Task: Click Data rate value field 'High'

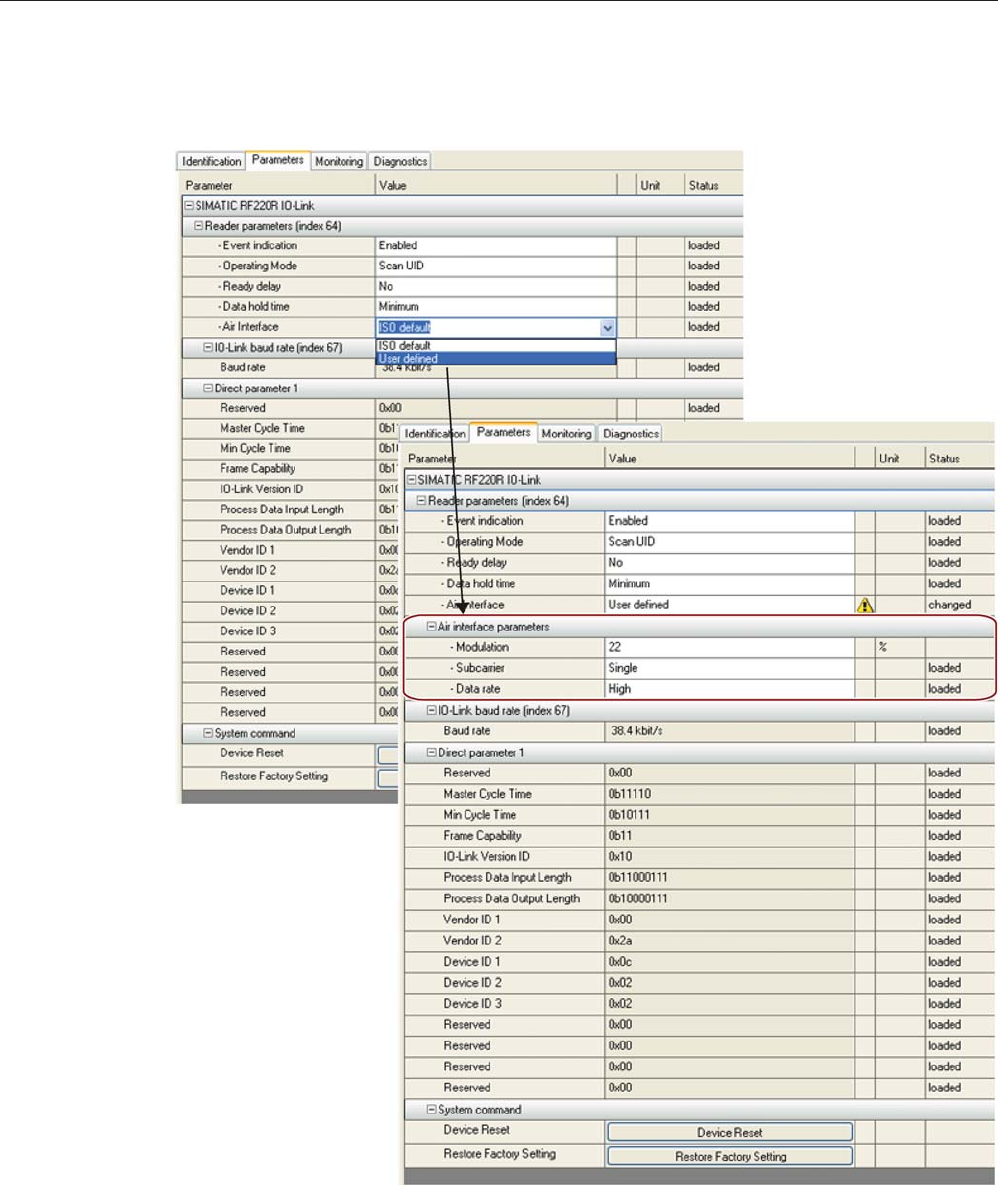Action: click(730, 689)
